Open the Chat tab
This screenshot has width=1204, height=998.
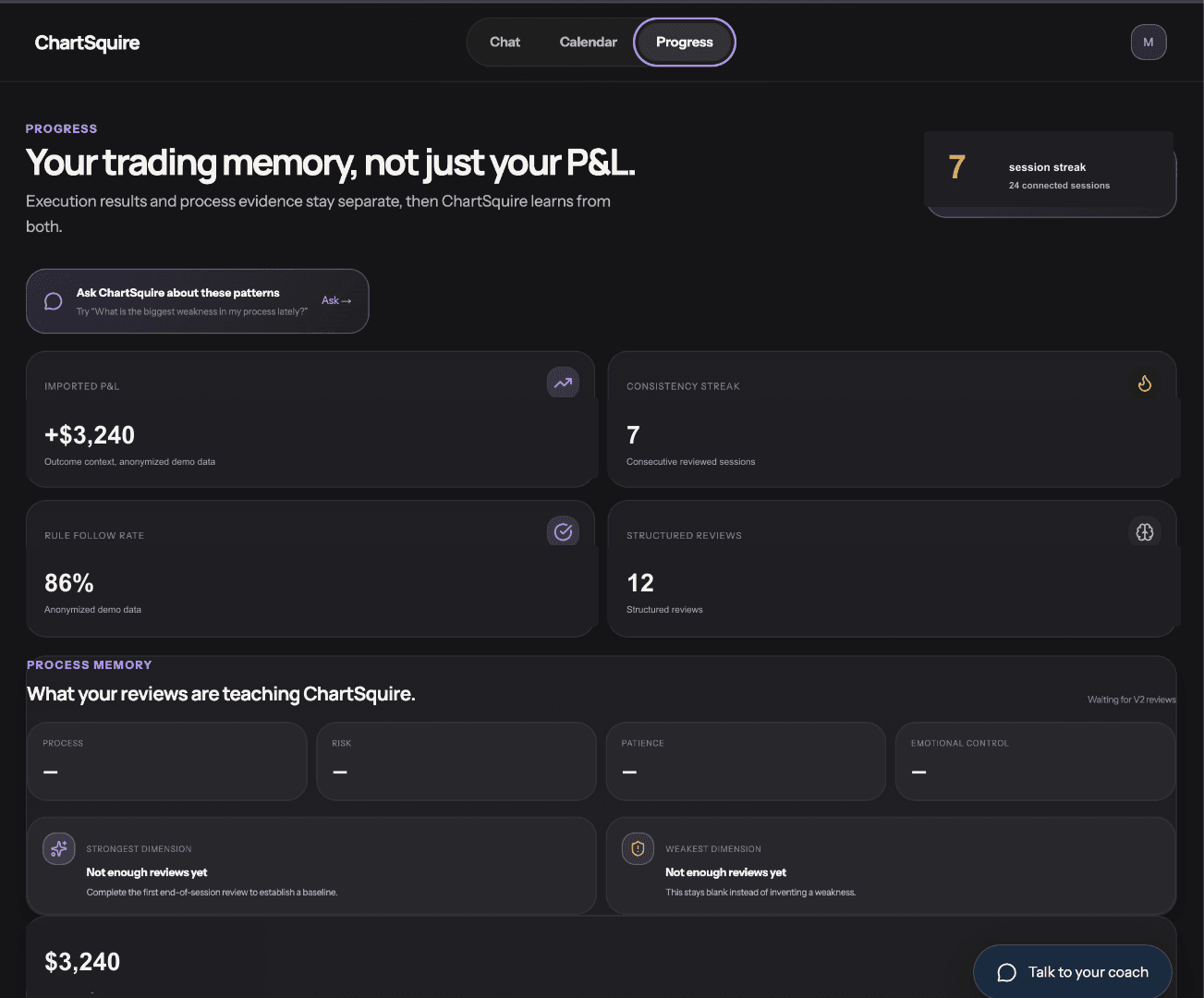505,43
